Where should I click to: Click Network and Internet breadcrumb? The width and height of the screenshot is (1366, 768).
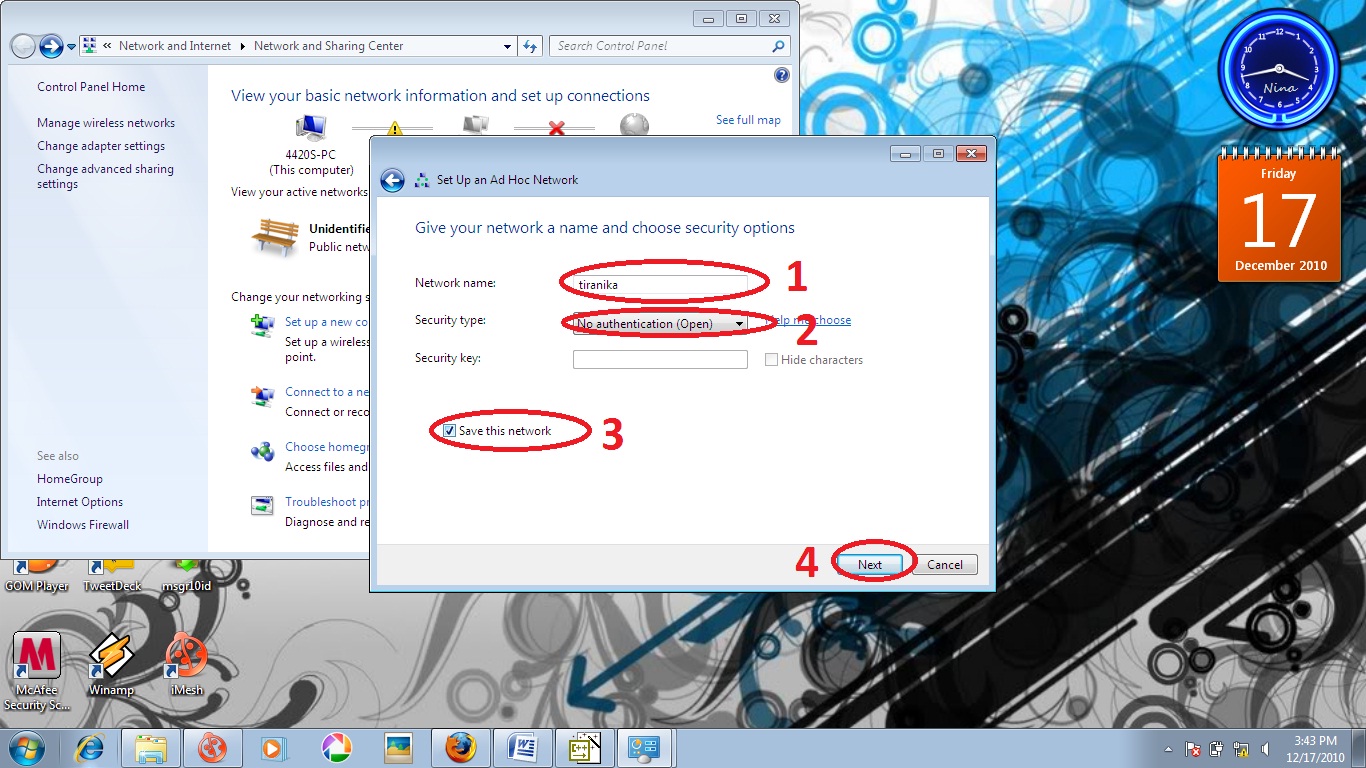[x=175, y=46]
